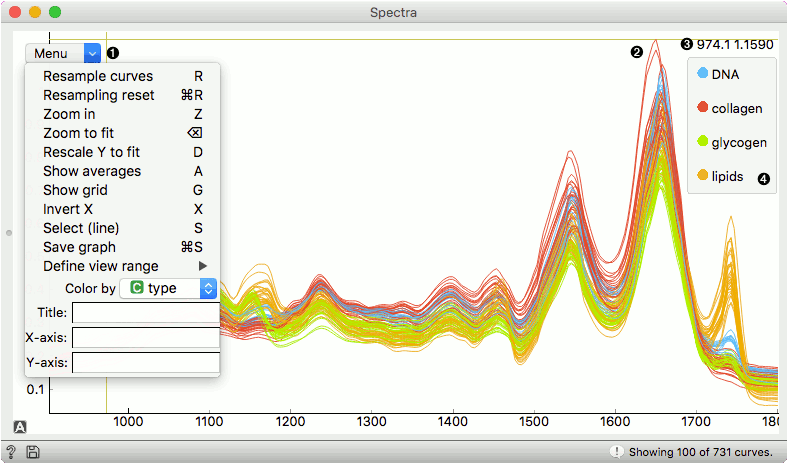
Task: Click the auto-scale A icon below the plot
Action: [x=20, y=426]
